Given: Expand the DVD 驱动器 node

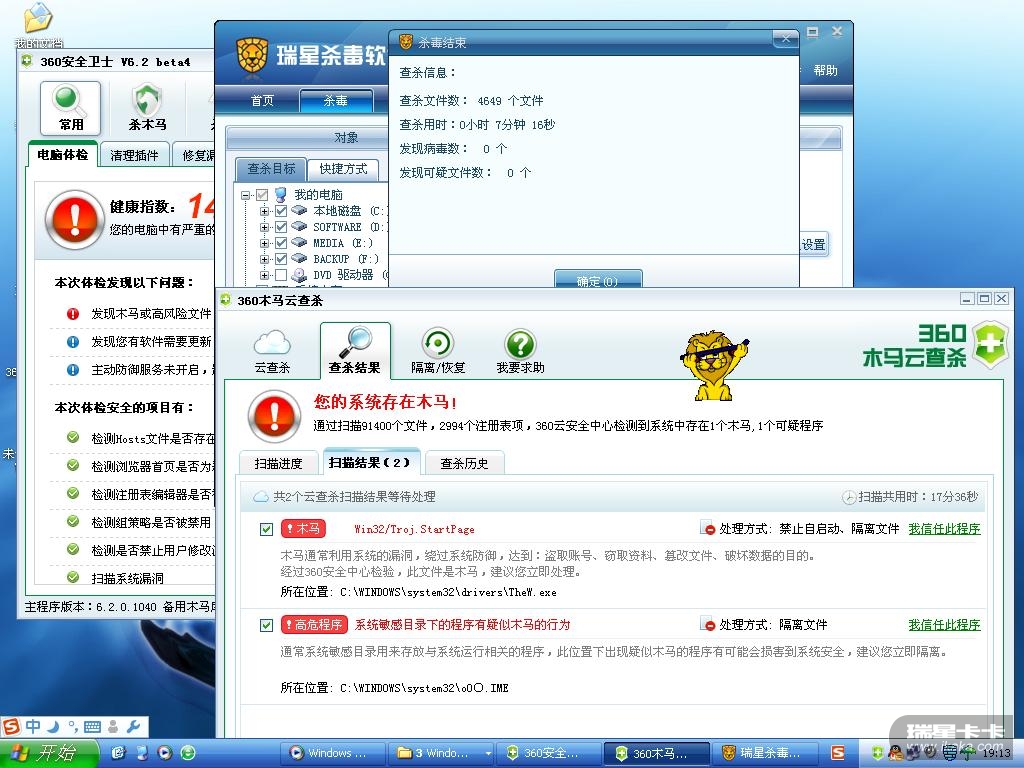Looking at the screenshot, I should (264, 275).
